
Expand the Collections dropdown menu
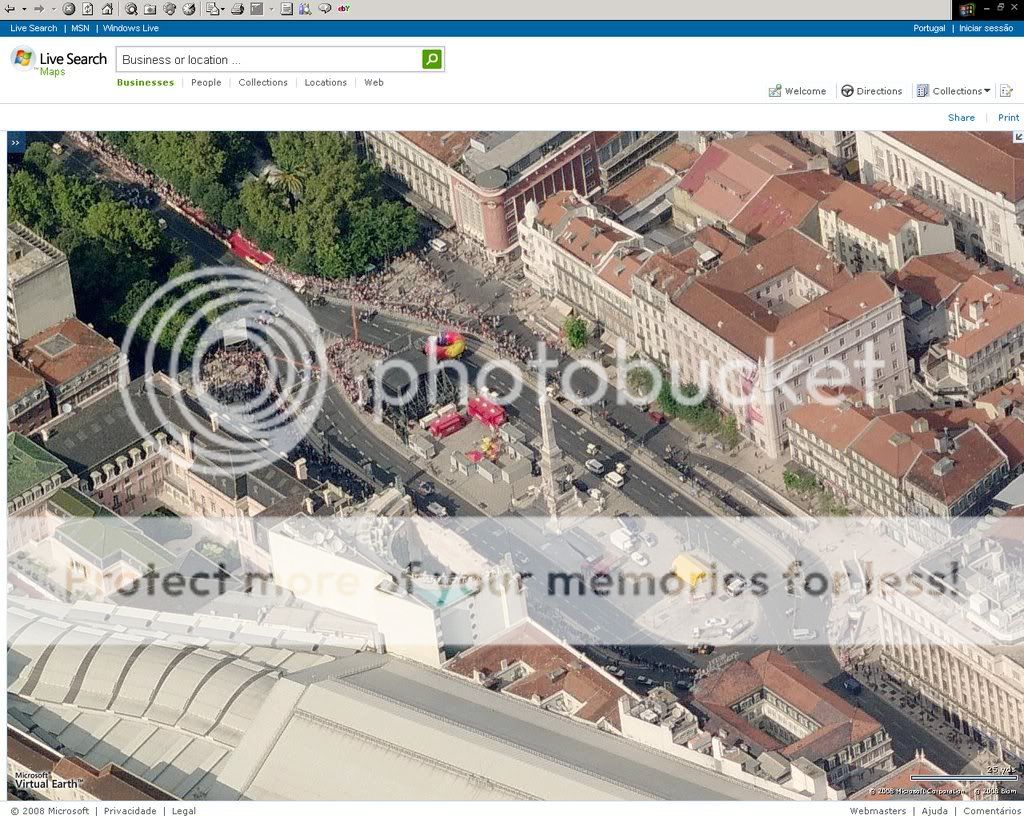[x=953, y=91]
